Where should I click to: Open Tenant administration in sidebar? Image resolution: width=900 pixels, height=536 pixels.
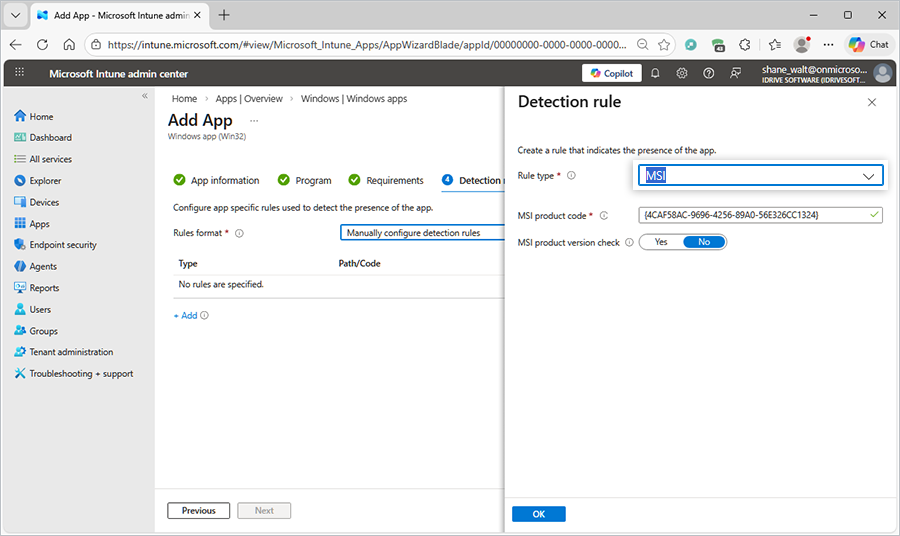pyautogui.click(x=71, y=352)
